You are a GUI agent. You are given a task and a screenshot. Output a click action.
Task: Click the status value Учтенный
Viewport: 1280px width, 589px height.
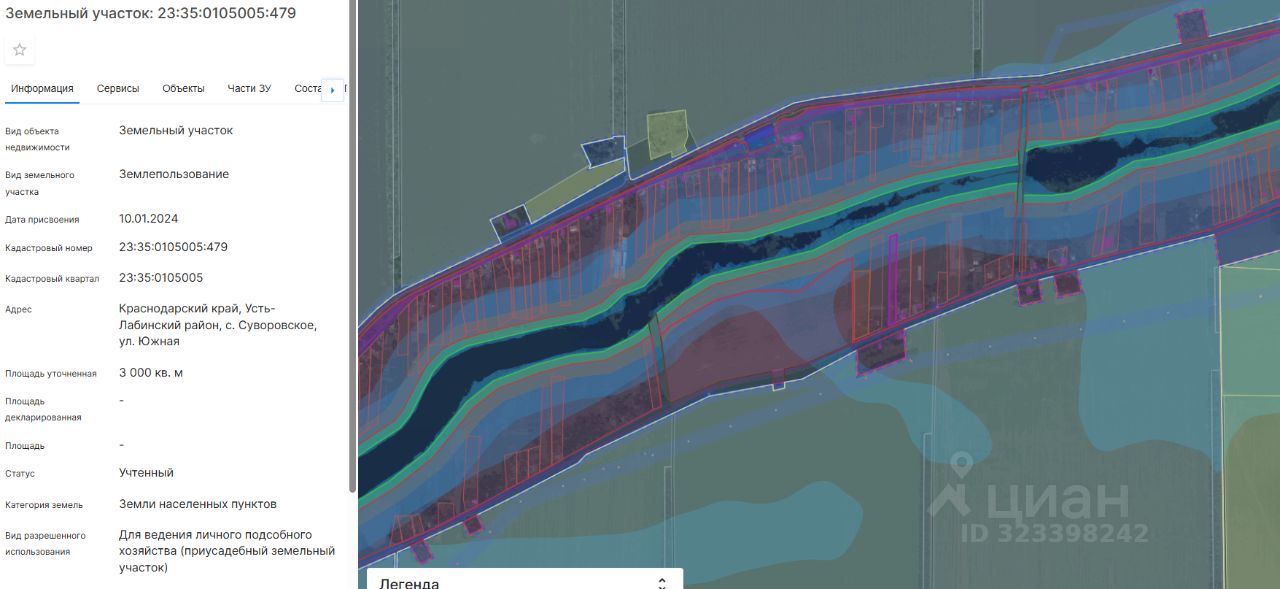(146, 473)
